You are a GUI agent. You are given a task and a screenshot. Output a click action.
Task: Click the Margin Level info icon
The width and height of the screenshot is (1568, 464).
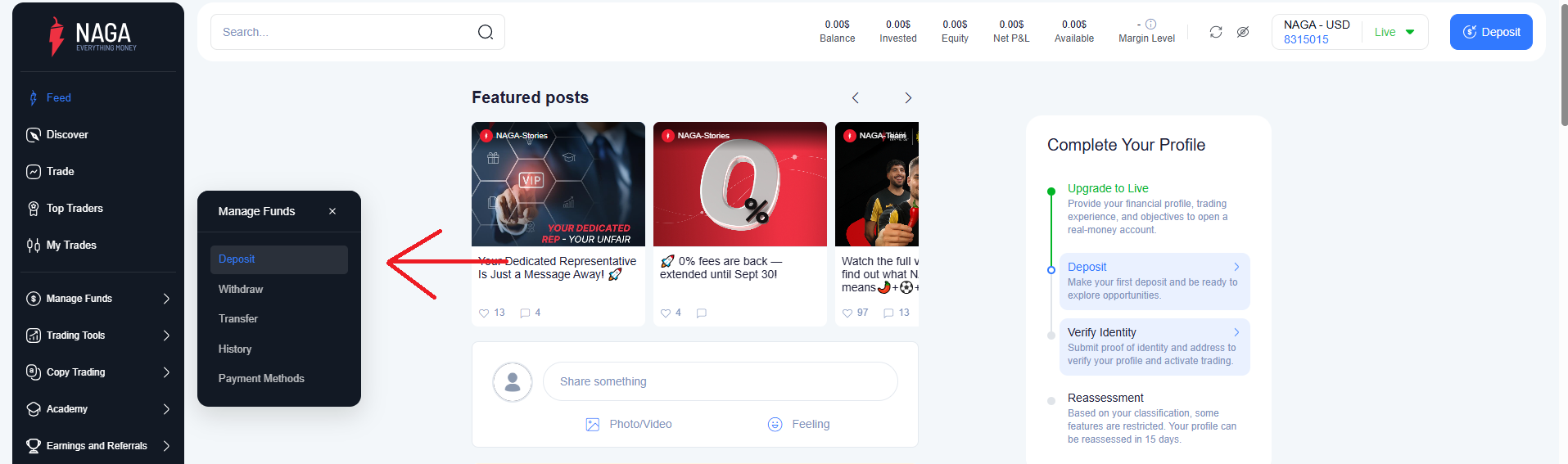click(1150, 24)
